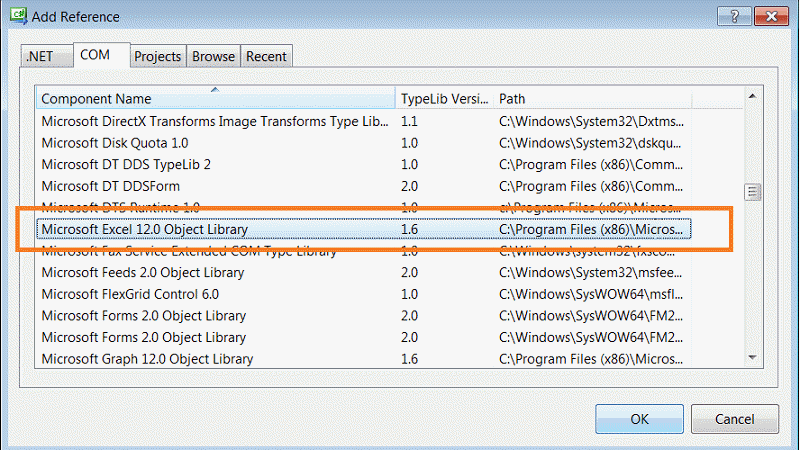This screenshot has height=450, width=800.
Task: Click the TypeLib Version column header
Action: [x=444, y=98]
